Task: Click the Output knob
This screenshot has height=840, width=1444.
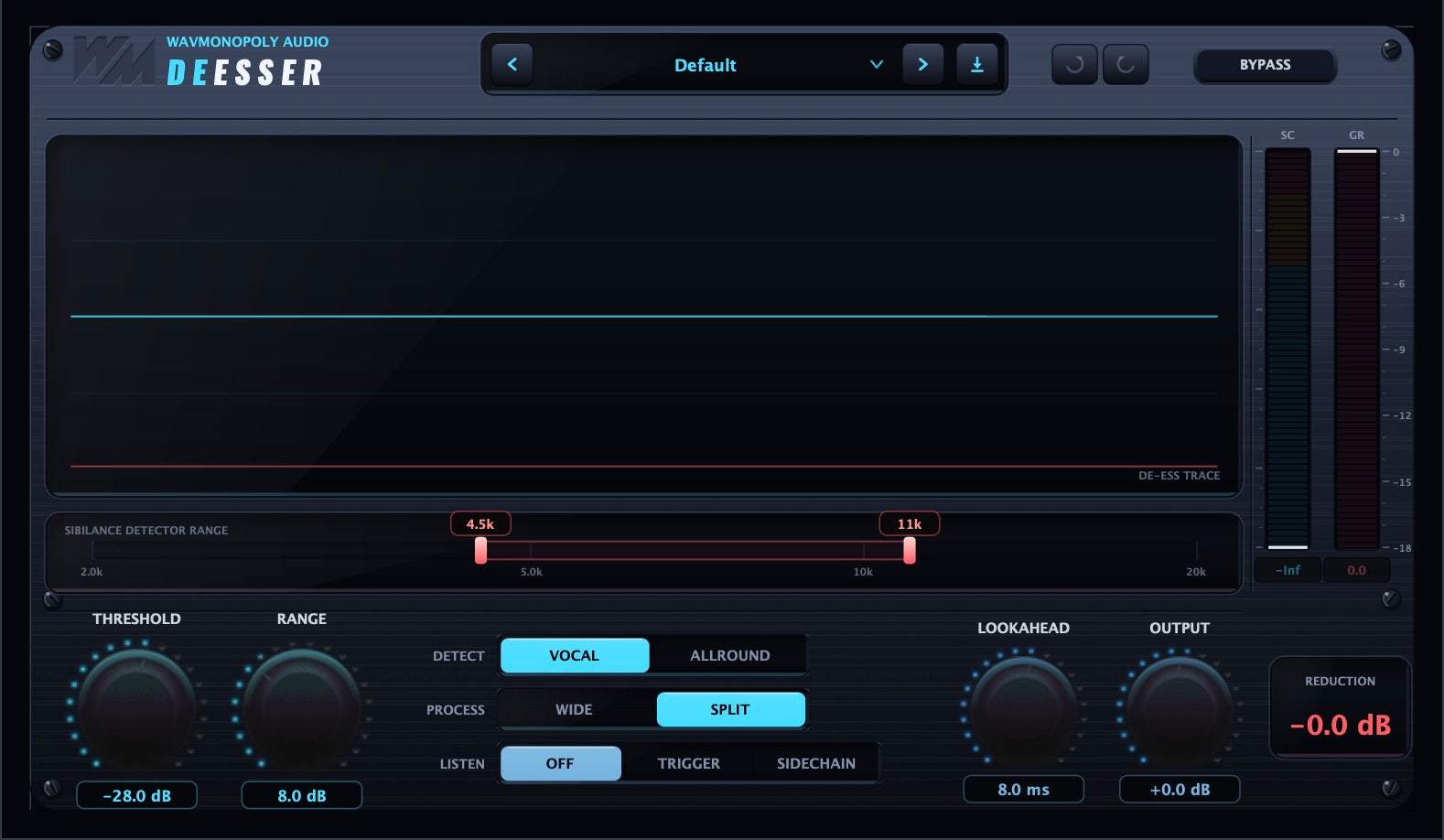Action: point(1180,709)
